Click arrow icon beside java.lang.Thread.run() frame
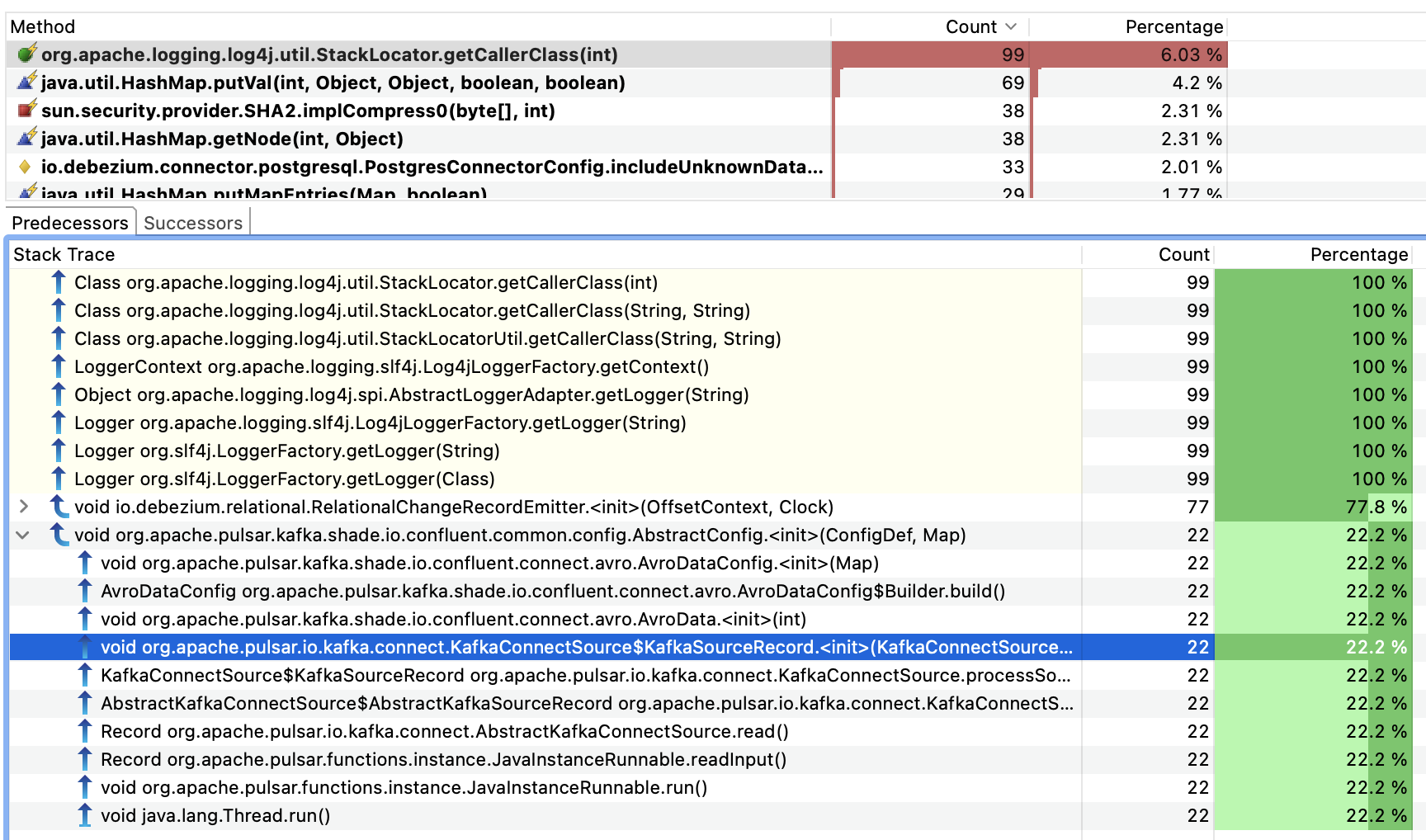This screenshot has height=840, width=1426. (84, 815)
